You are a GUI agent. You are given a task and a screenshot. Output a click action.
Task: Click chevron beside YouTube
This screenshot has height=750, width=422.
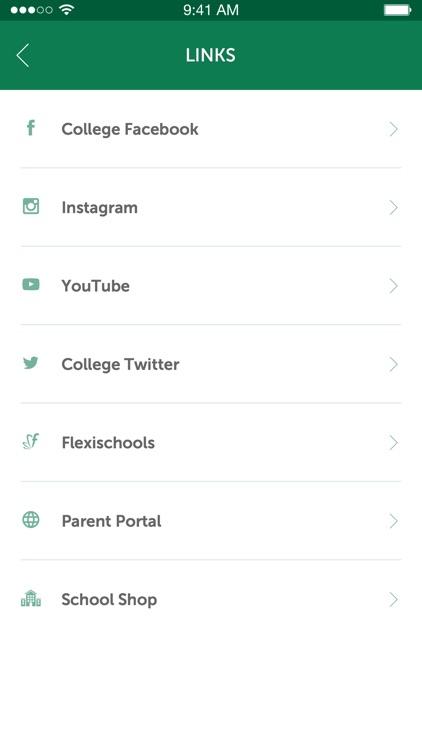click(393, 286)
